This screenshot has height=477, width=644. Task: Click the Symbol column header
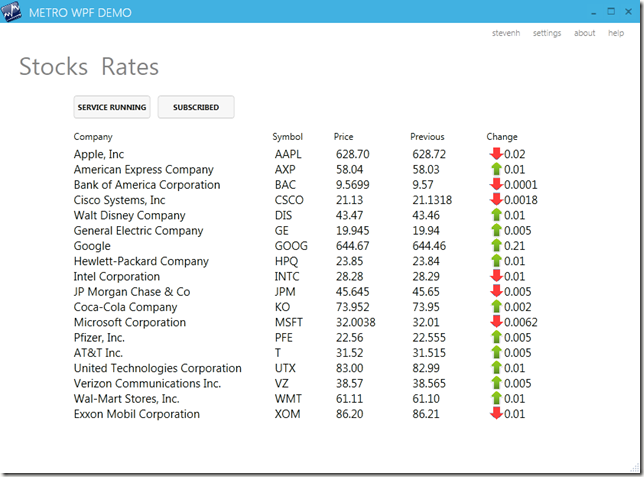[x=288, y=137]
